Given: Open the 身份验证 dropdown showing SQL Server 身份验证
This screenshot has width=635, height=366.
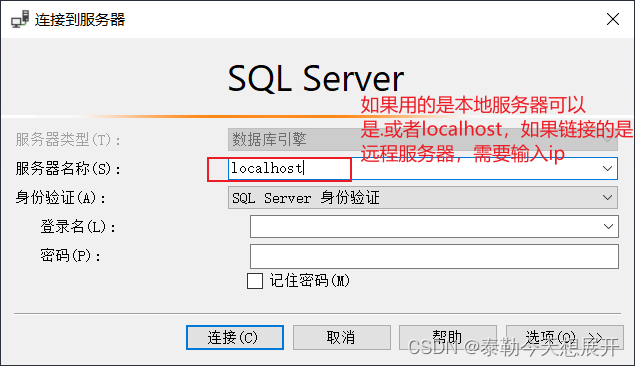Looking at the screenshot, I should (423, 198).
